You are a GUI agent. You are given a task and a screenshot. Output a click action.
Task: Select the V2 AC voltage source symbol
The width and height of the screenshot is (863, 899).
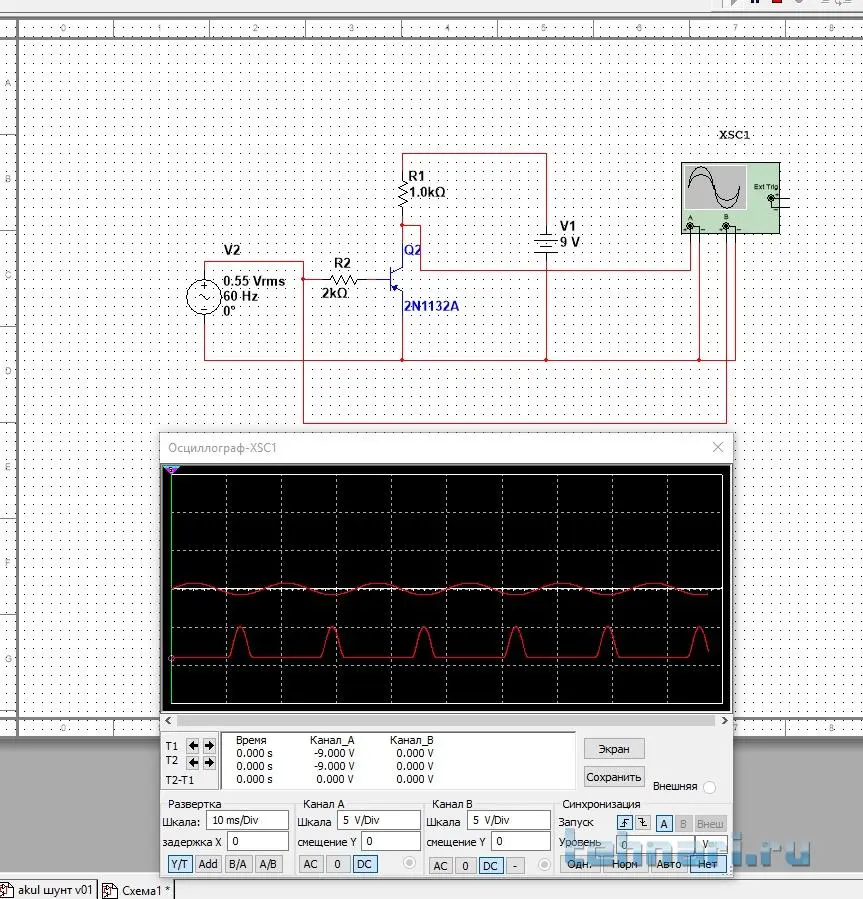[204, 297]
